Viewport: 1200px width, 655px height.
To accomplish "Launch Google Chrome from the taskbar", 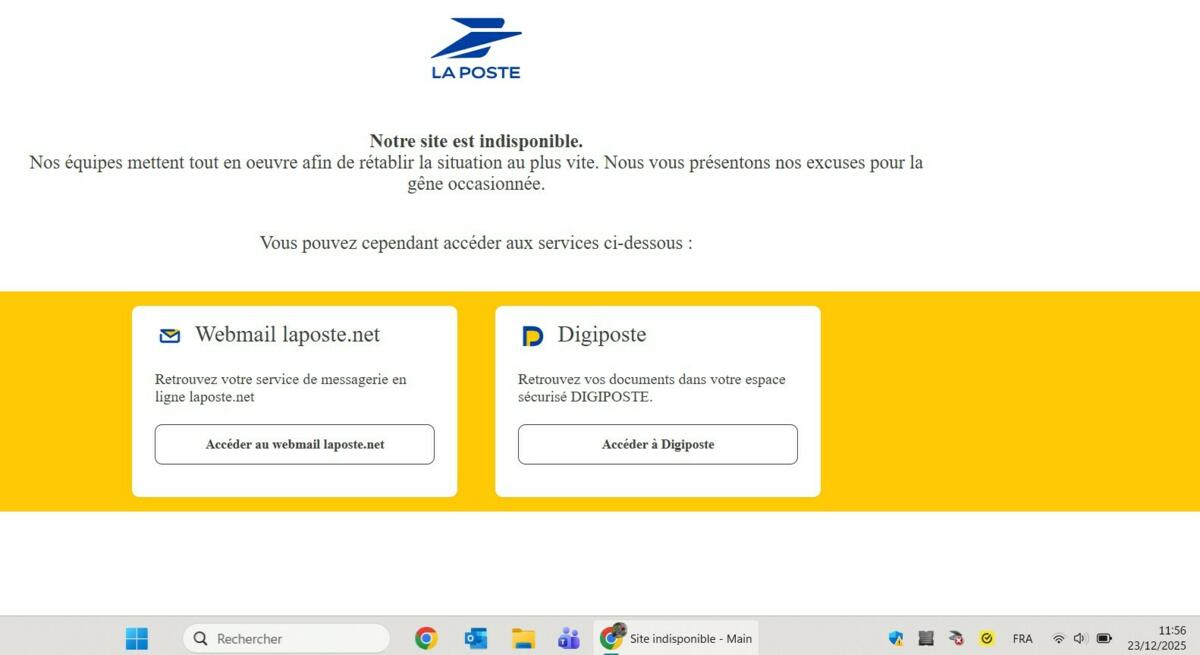I will pos(426,638).
